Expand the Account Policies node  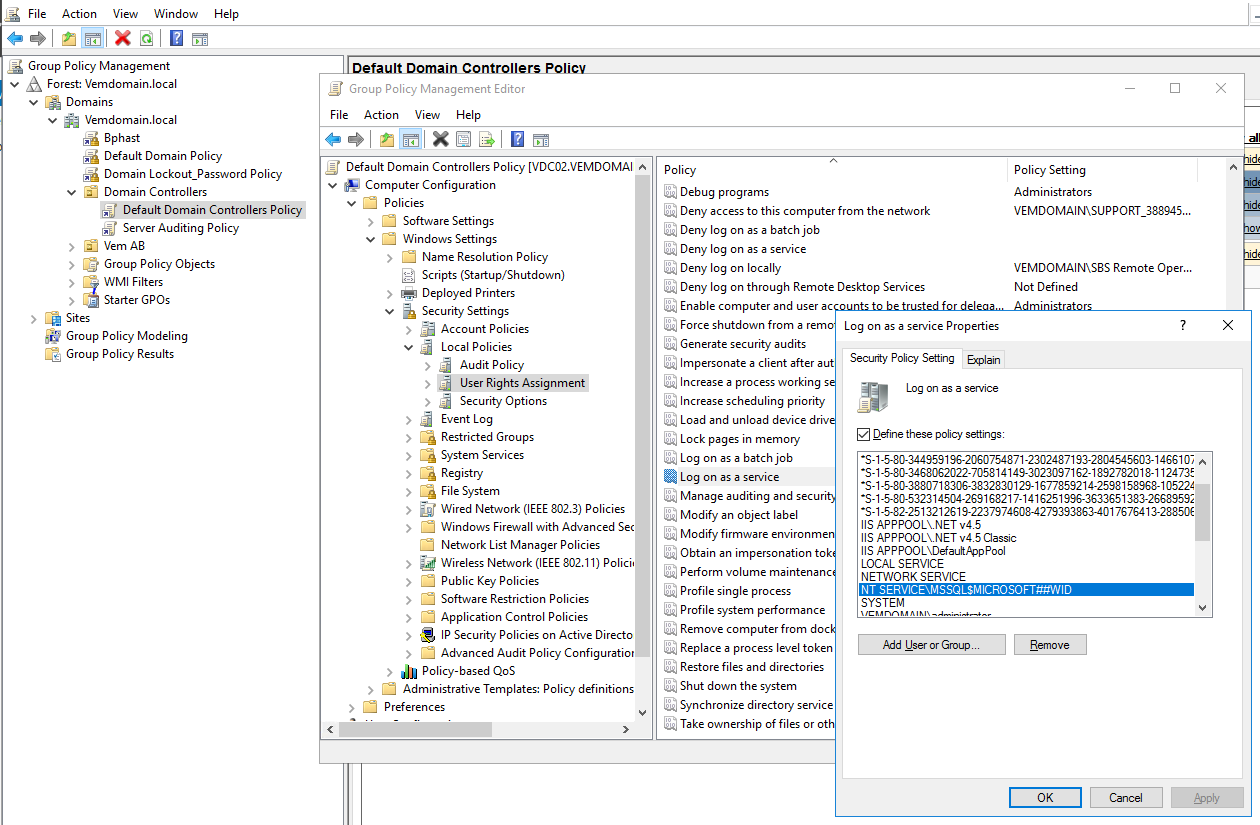click(x=409, y=329)
